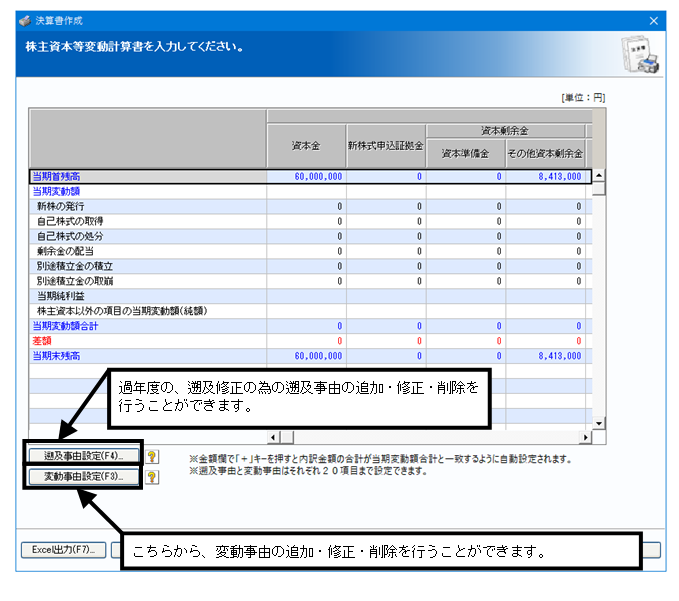Click the 変動事由設定(F3) button
This screenshot has height=601, width=679.
coord(84,476)
